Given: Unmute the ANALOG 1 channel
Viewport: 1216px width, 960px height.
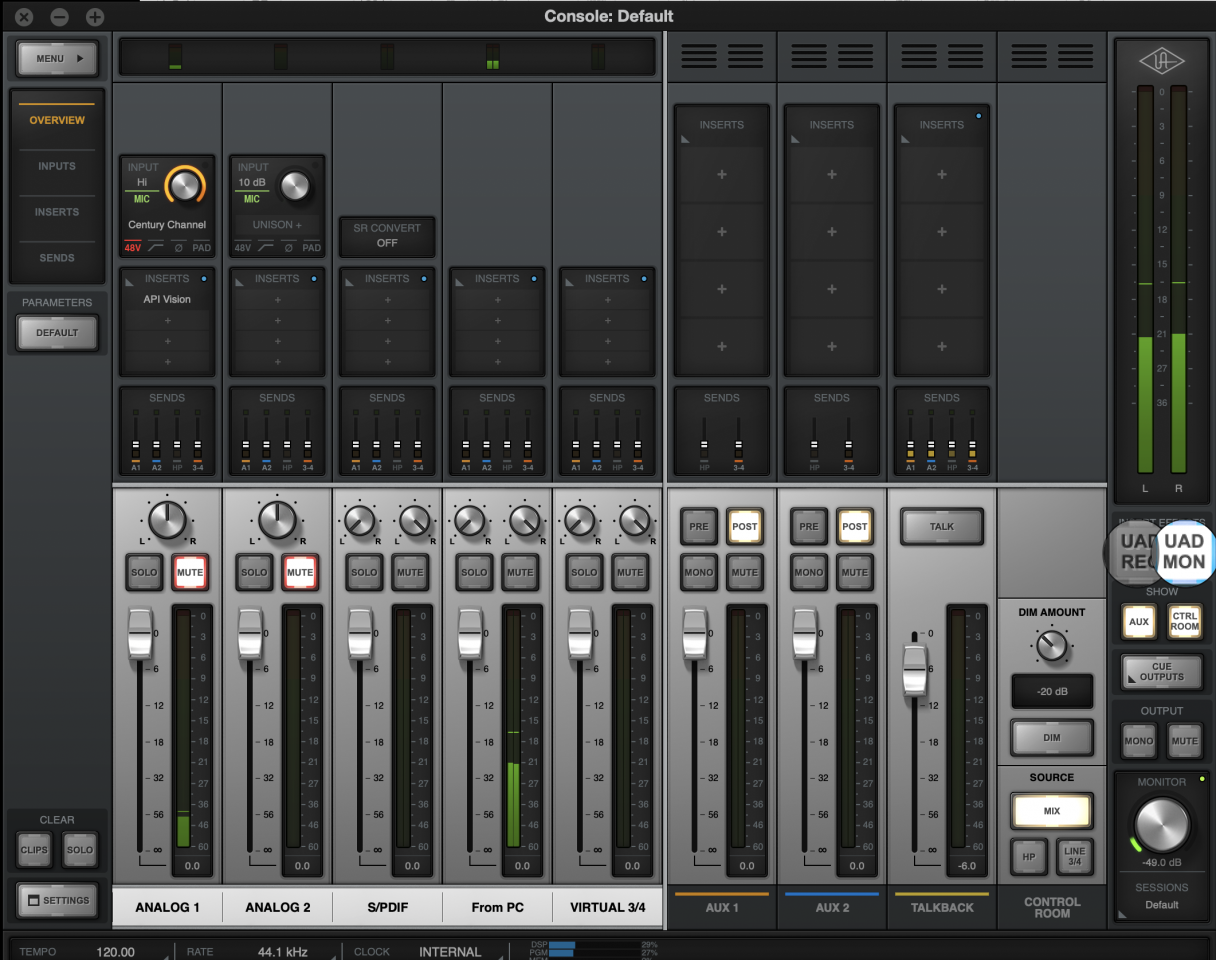Looking at the screenshot, I should pos(189,572).
